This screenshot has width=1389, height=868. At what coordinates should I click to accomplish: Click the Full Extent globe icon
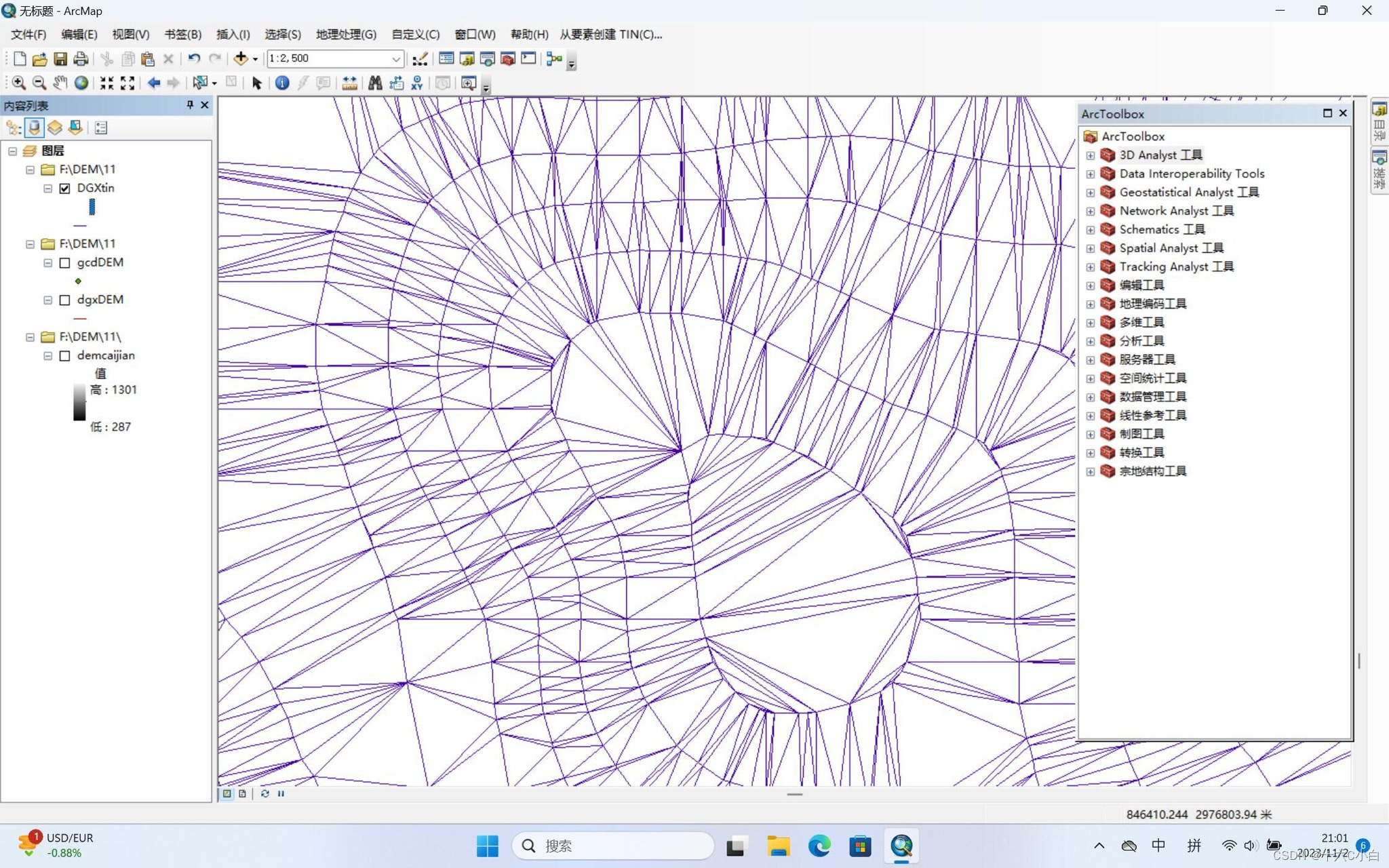coord(81,83)
